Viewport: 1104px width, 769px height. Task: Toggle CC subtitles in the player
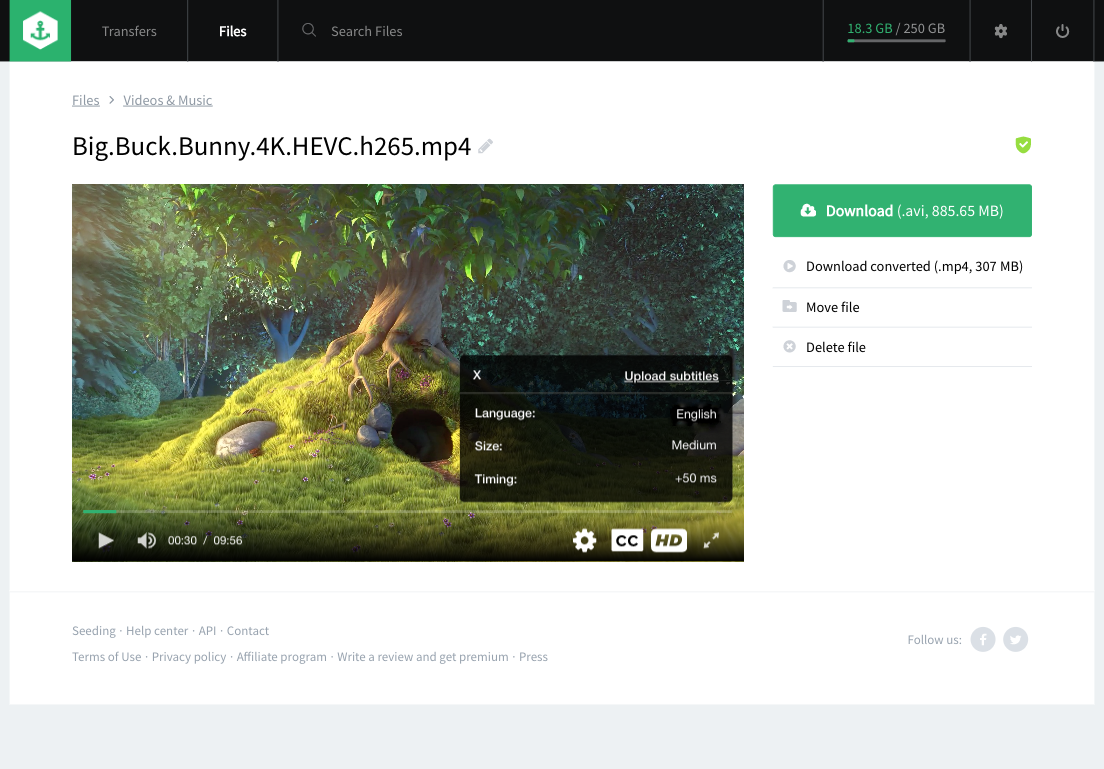tap(627, 541)
